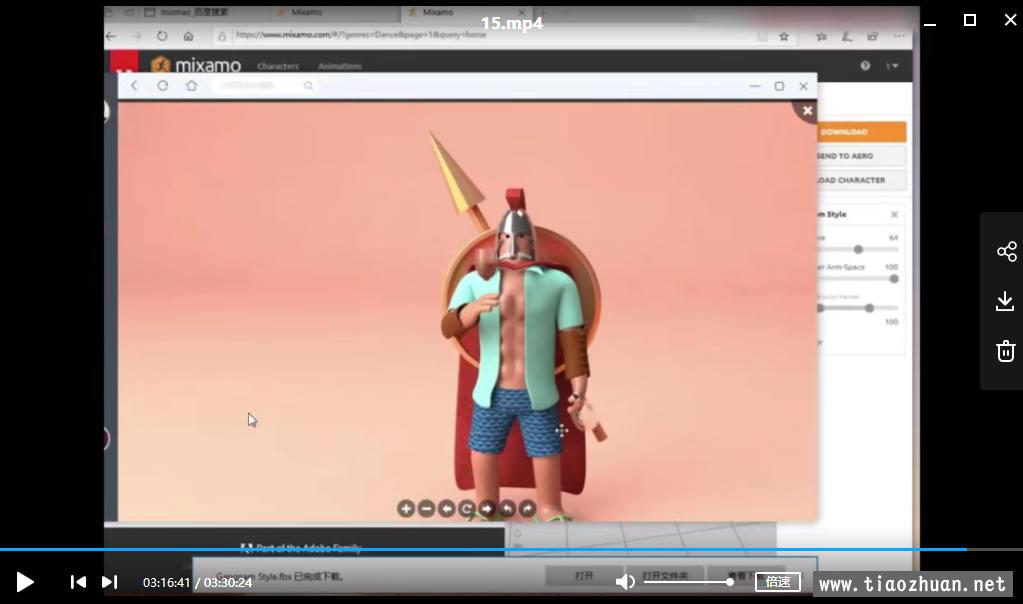1023x604 pixels.
Task: Open the 倍速 playback speed menu
Action: [778, 581]
